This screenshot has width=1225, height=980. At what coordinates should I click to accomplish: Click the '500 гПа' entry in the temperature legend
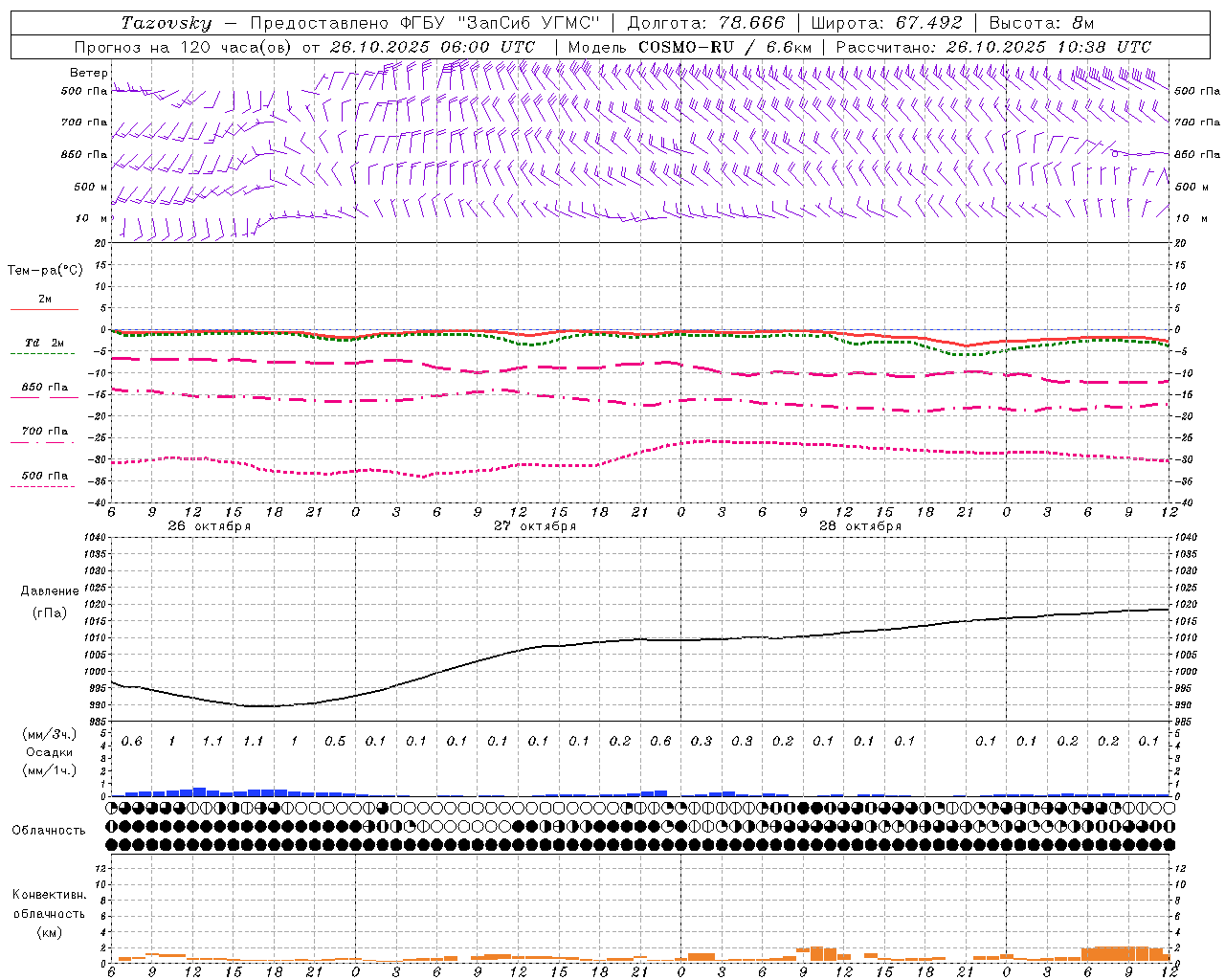click(45, 476)
